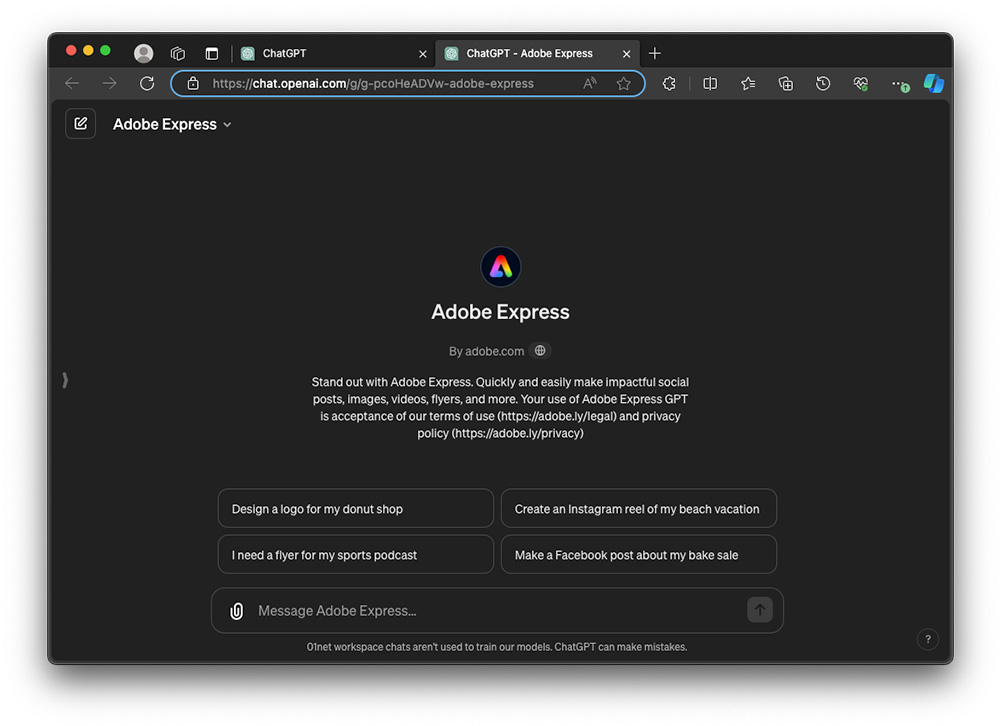Open the sidebar with the side arrow handle
The width and height of the screenshot is (1000, 726).
[x=65, y=380]
